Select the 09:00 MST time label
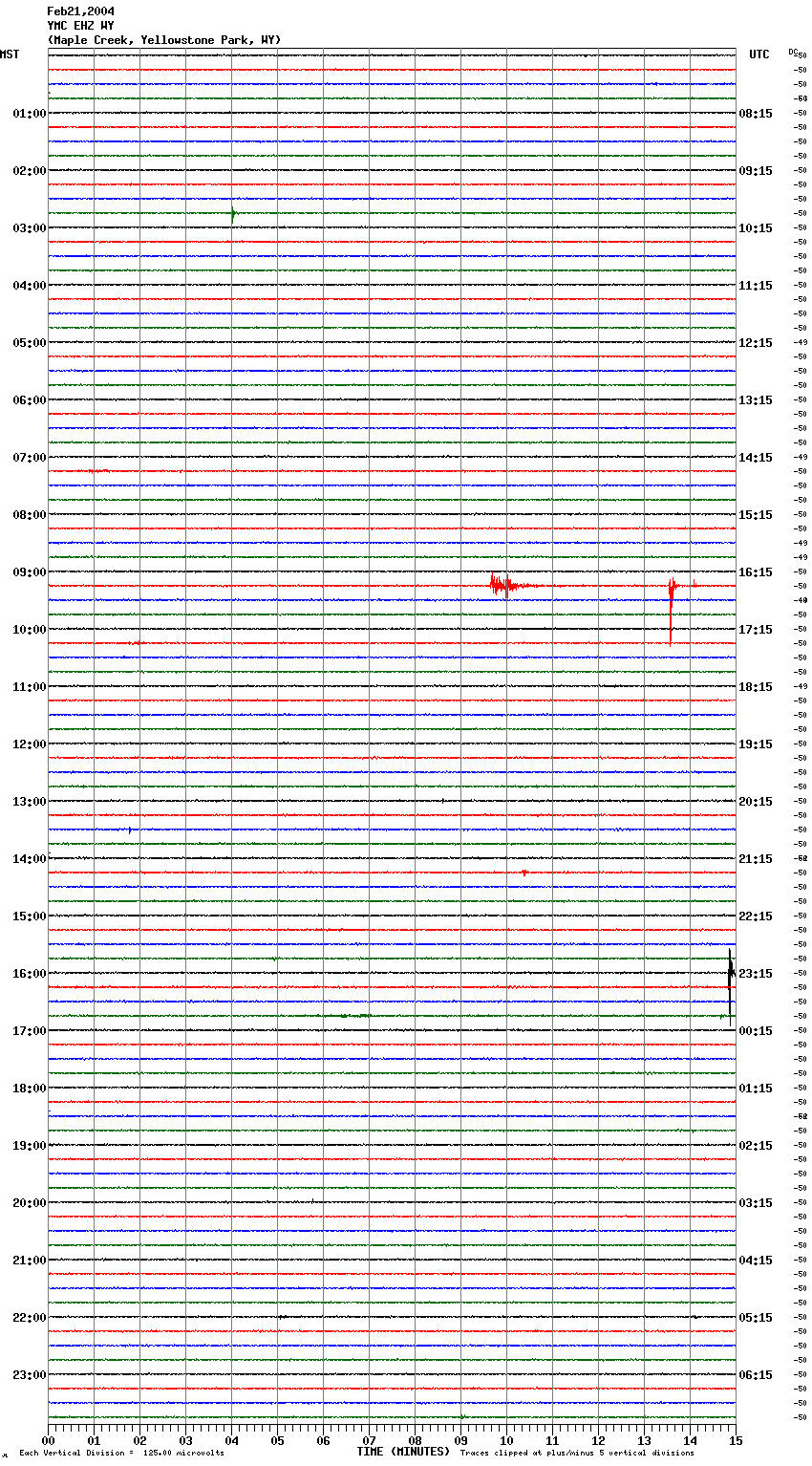 pyautogui.click(x=29, y=572)
